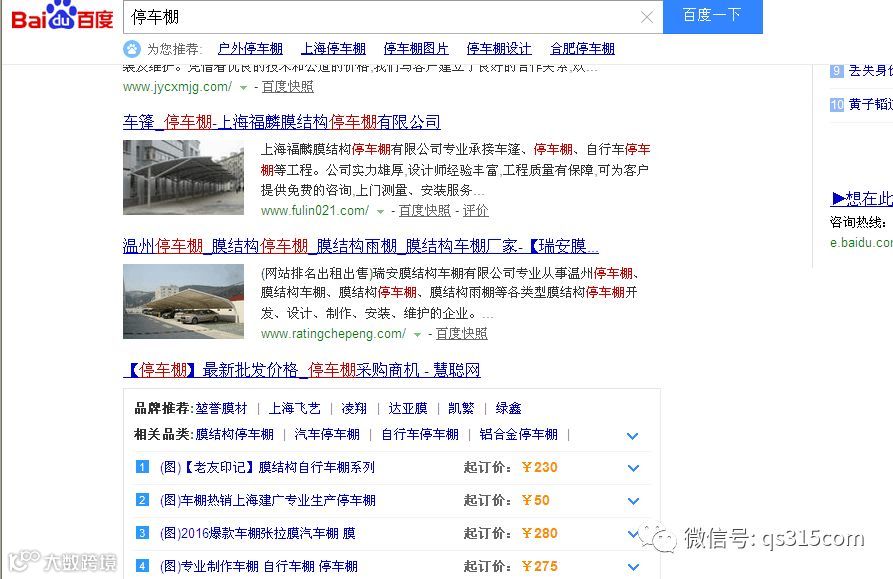Visit www.ratingchepeng.com URL link

point(333,334)
